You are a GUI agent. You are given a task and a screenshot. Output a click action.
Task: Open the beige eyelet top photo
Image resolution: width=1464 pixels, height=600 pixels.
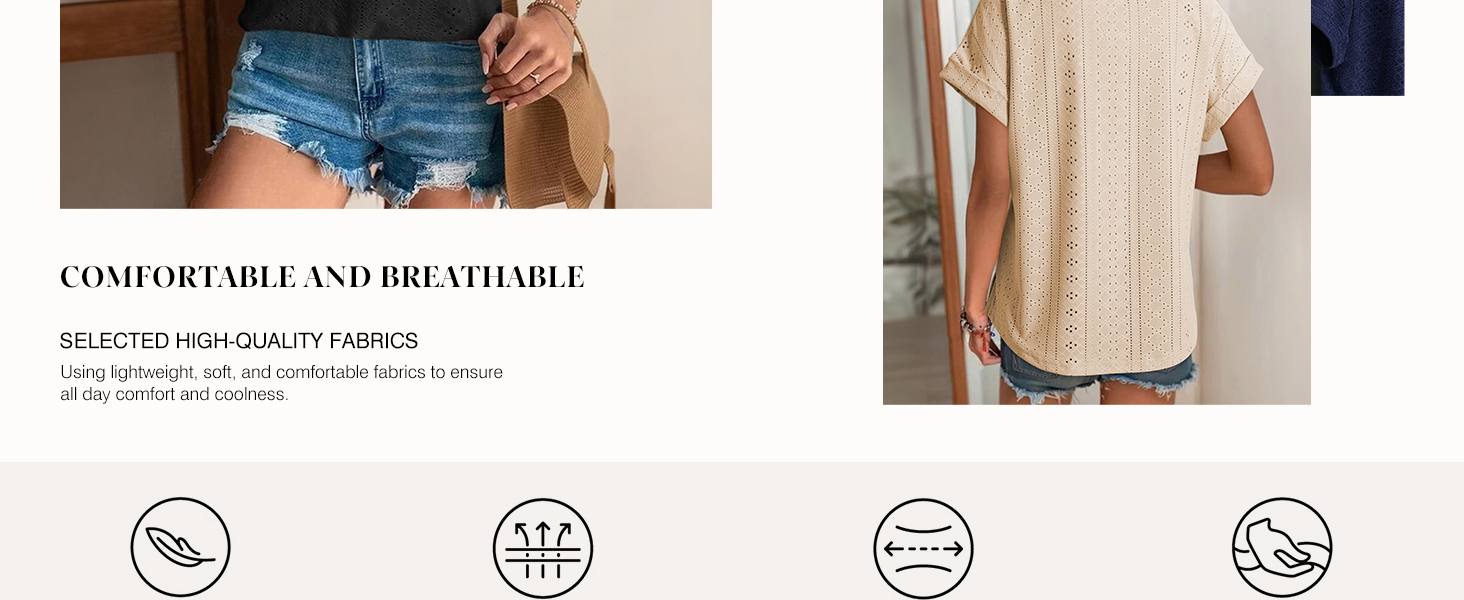(1097, 202)
